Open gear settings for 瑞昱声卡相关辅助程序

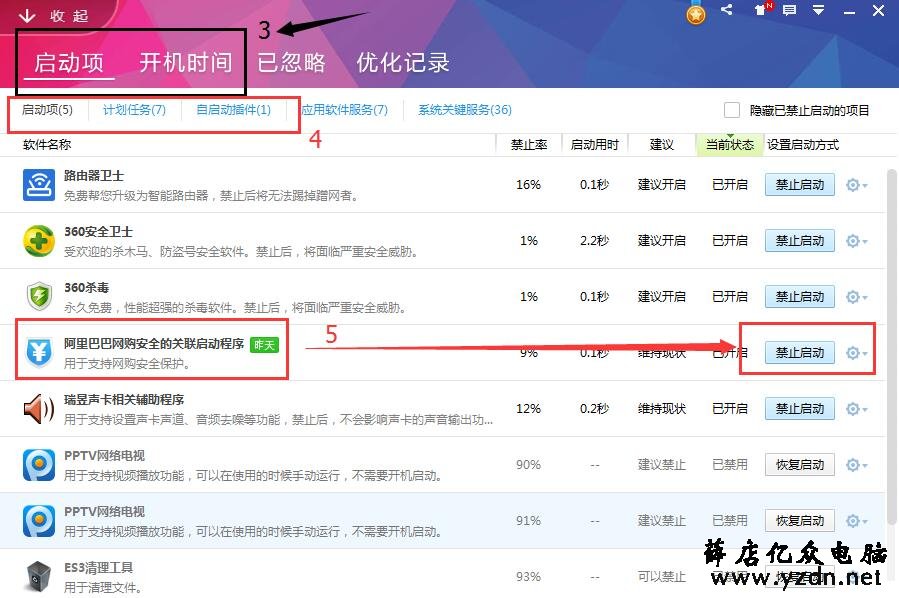[x=857, y=409]
